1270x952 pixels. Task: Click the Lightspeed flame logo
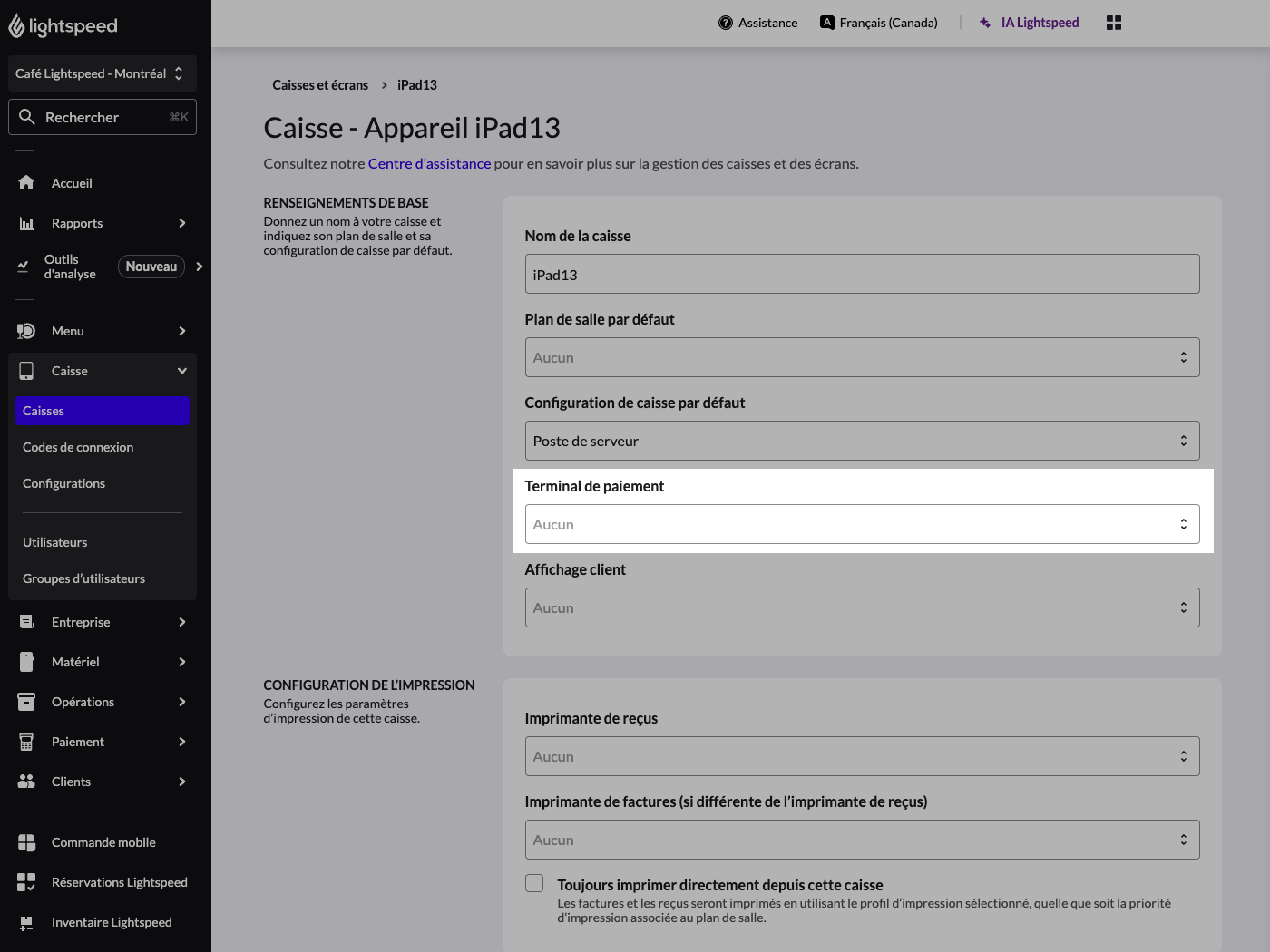(16, 26)
